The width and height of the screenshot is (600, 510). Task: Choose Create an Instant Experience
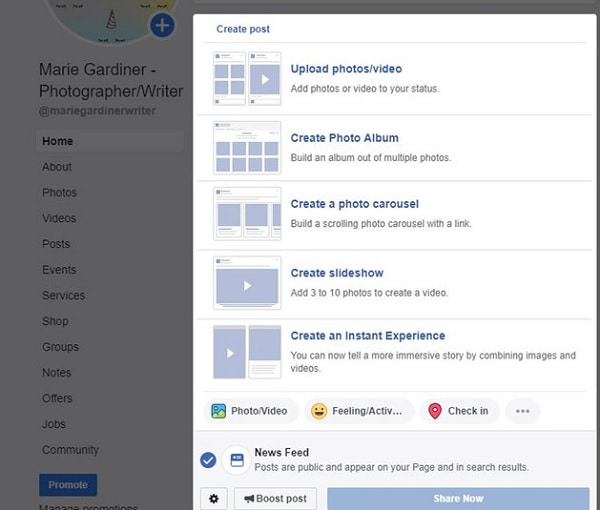pyautogui.click(x=368, y=336)
